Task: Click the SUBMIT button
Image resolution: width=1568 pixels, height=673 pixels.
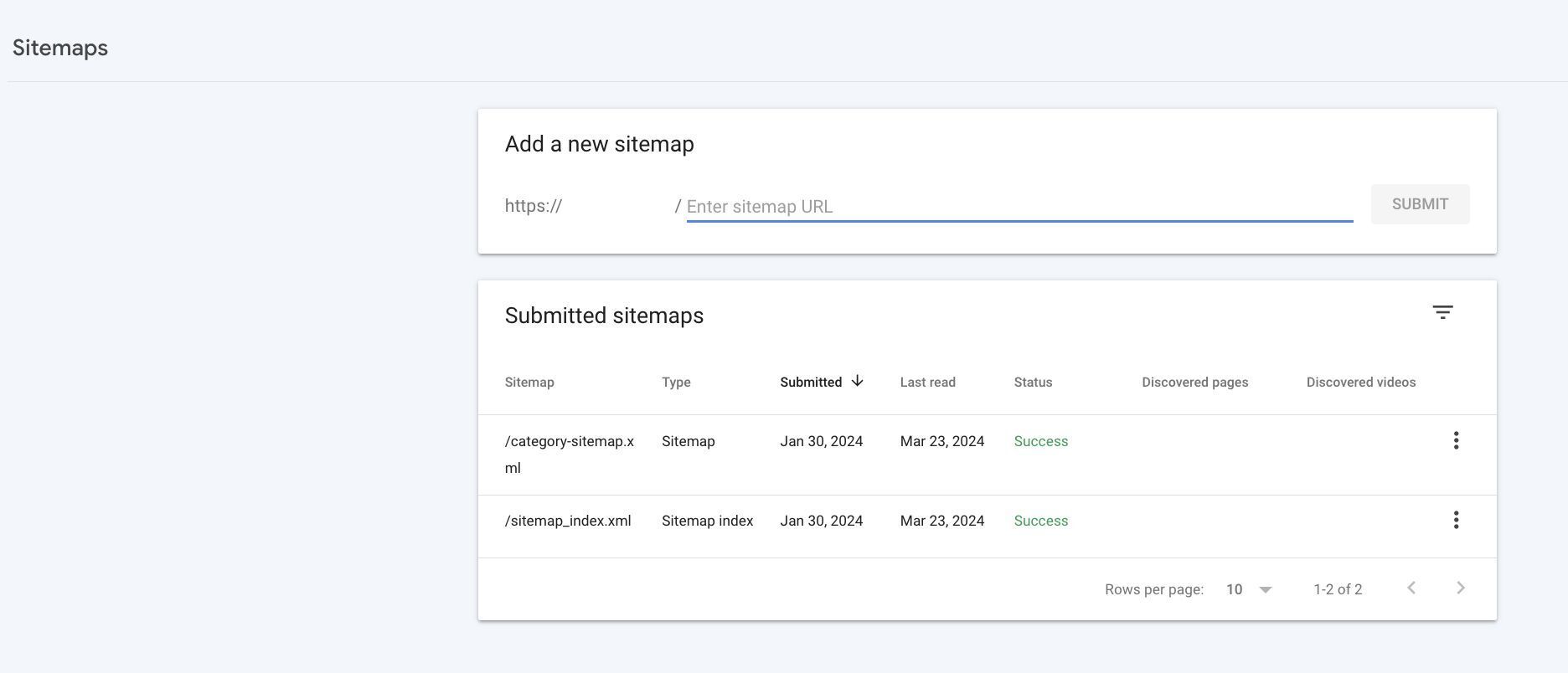Action: click(1419, 204)
